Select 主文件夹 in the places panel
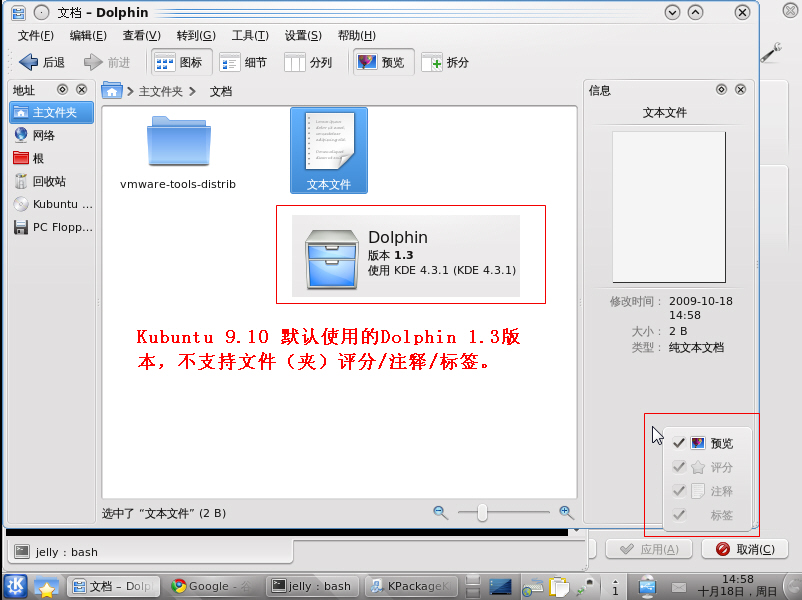802x600 pixels. [x=51, y=113]
